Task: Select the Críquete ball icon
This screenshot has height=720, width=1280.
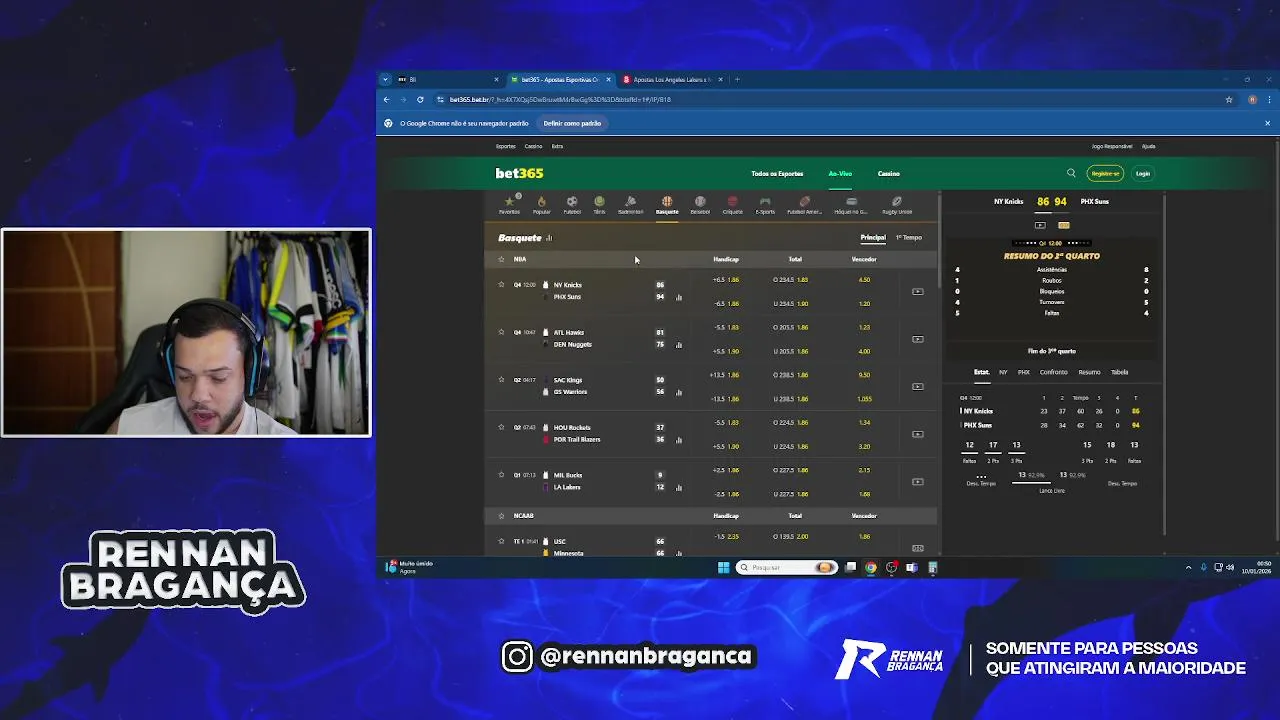Action: click(x=733, y=204)
